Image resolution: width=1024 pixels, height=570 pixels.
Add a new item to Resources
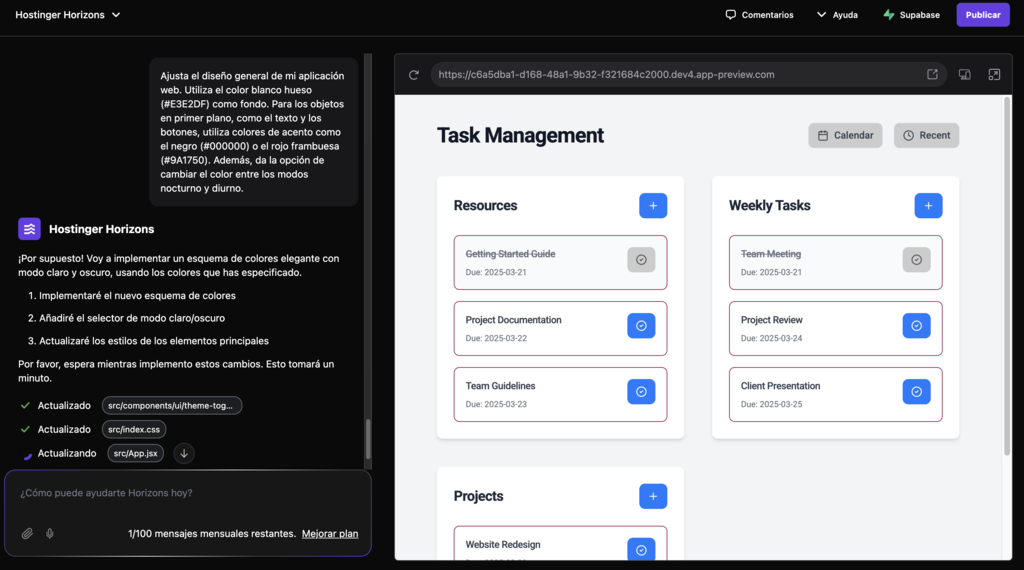[x=653, y=206]
